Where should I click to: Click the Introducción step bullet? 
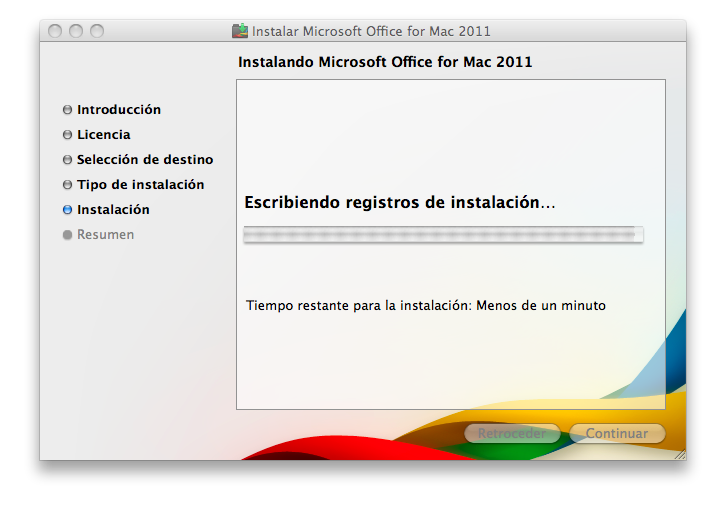click(68, 110)
